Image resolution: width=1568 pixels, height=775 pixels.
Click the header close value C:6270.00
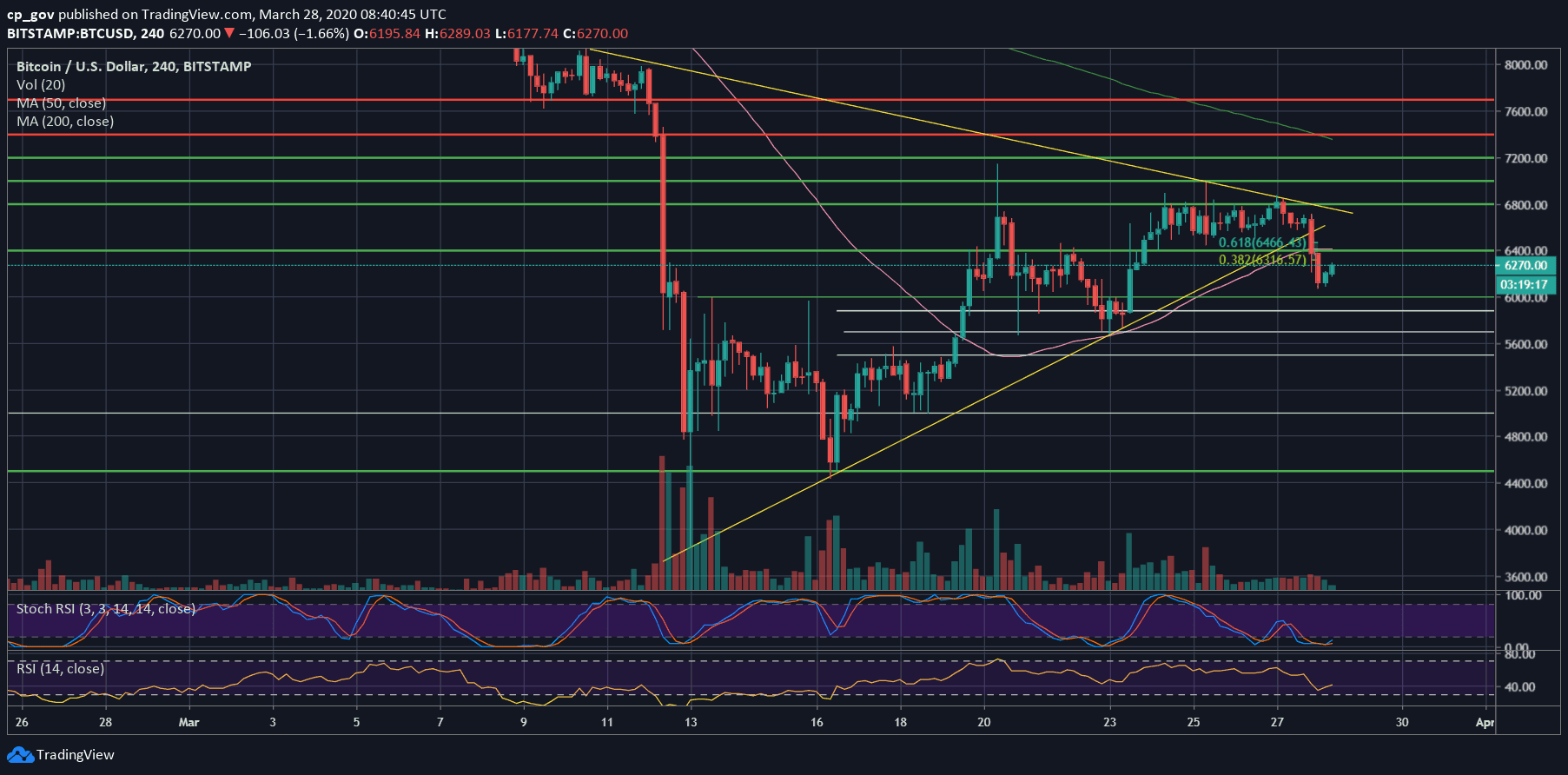[x=595, y=33]
